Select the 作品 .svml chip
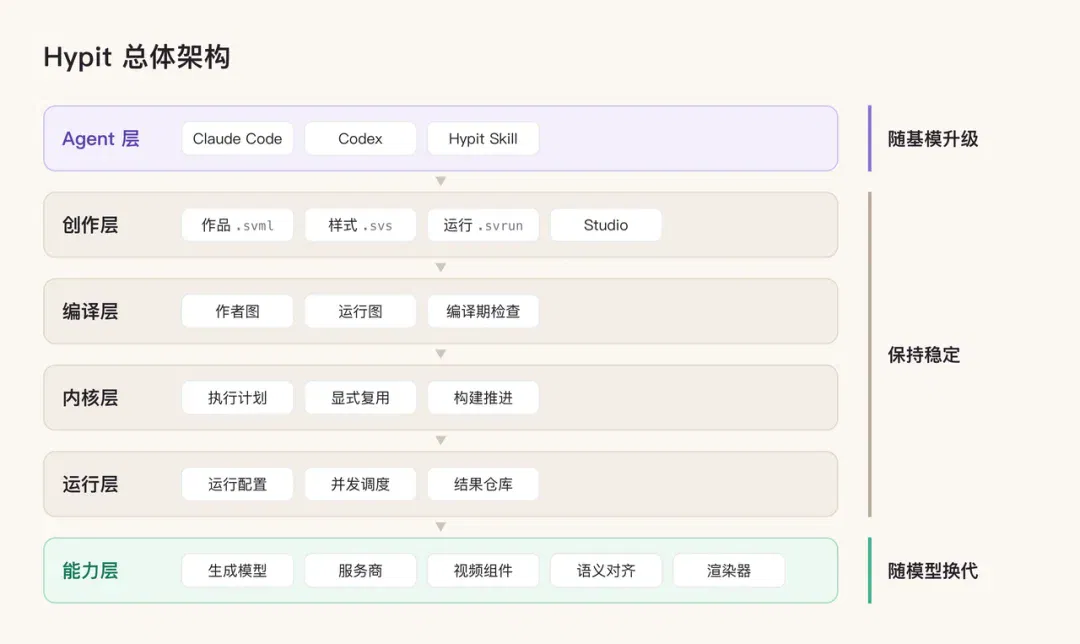The image size is (1080, 644). pyautogui.click(x=237, y=225)
